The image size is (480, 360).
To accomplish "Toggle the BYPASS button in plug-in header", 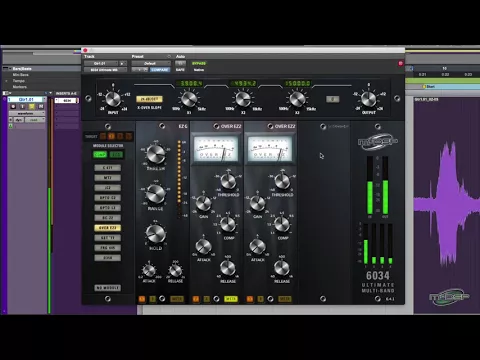I will click(x=199, y=63).
